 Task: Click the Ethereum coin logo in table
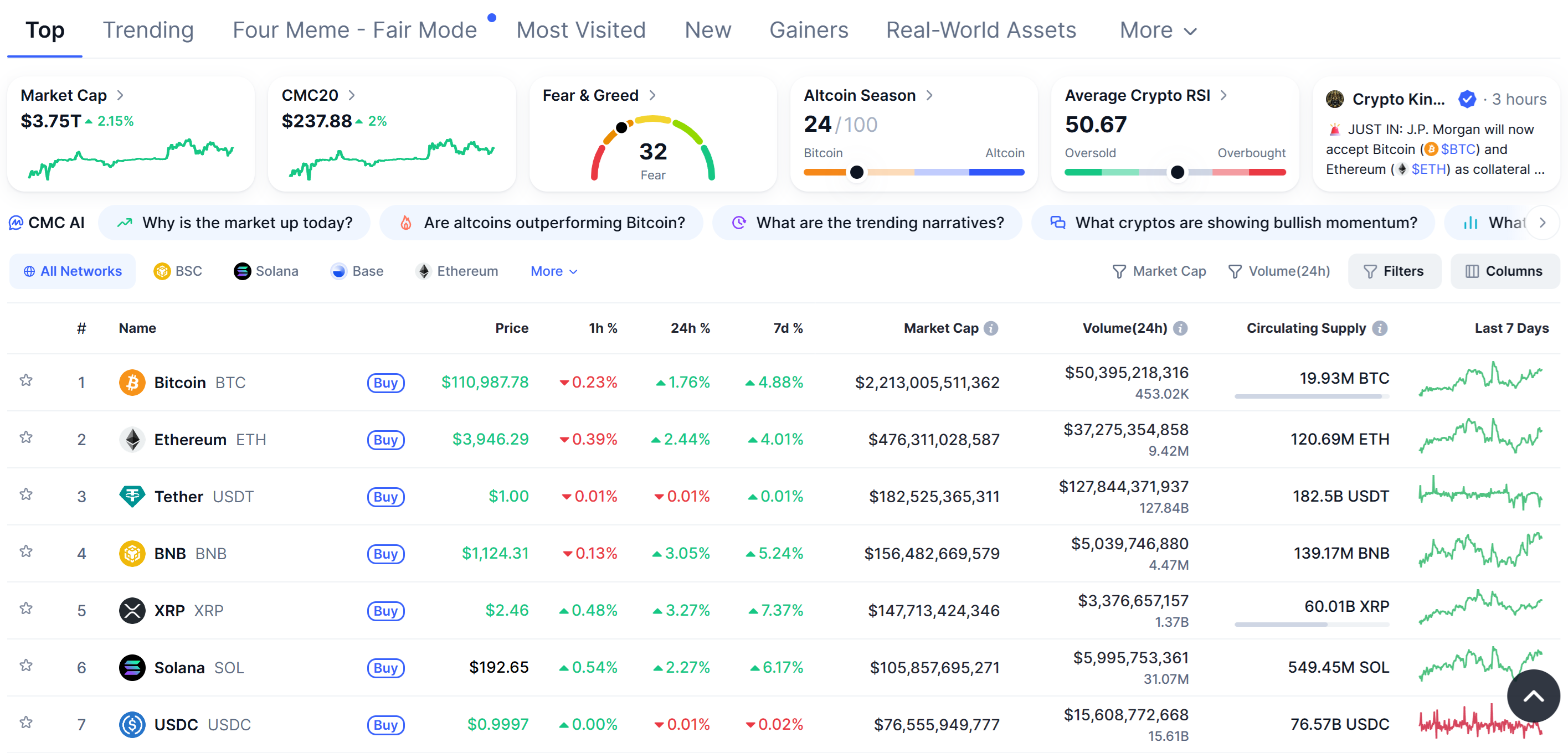click(x=131, y=440)
